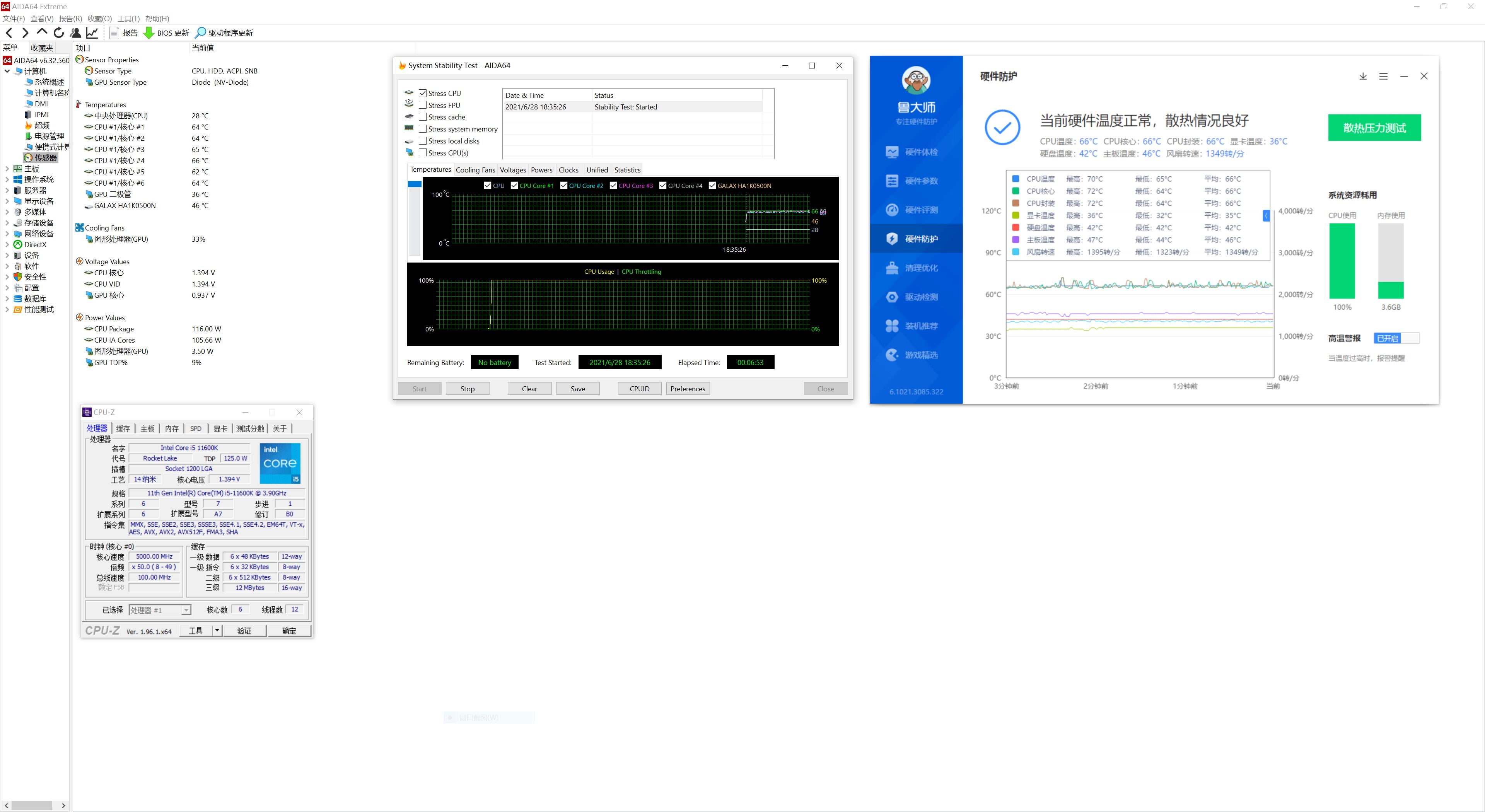Click the Stop button in stability test

click(467, 389)
